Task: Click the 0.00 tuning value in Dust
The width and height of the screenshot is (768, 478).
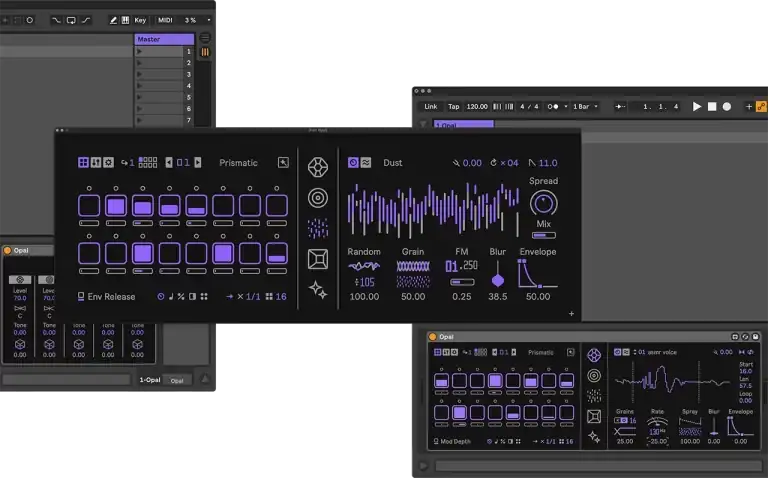Action: 472,163
